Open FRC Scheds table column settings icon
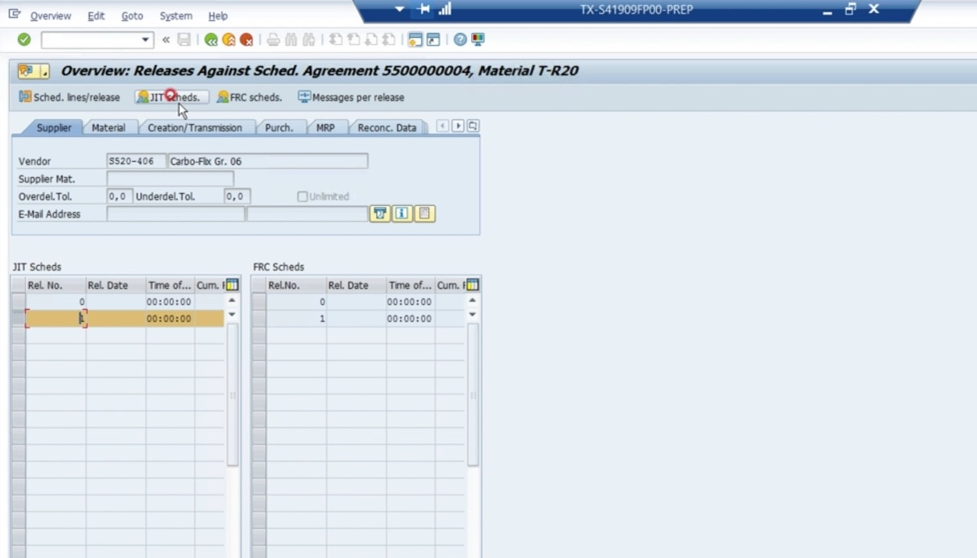Image resolution: width=977 pixels, height=558 pixels. (x=472, y=285)
